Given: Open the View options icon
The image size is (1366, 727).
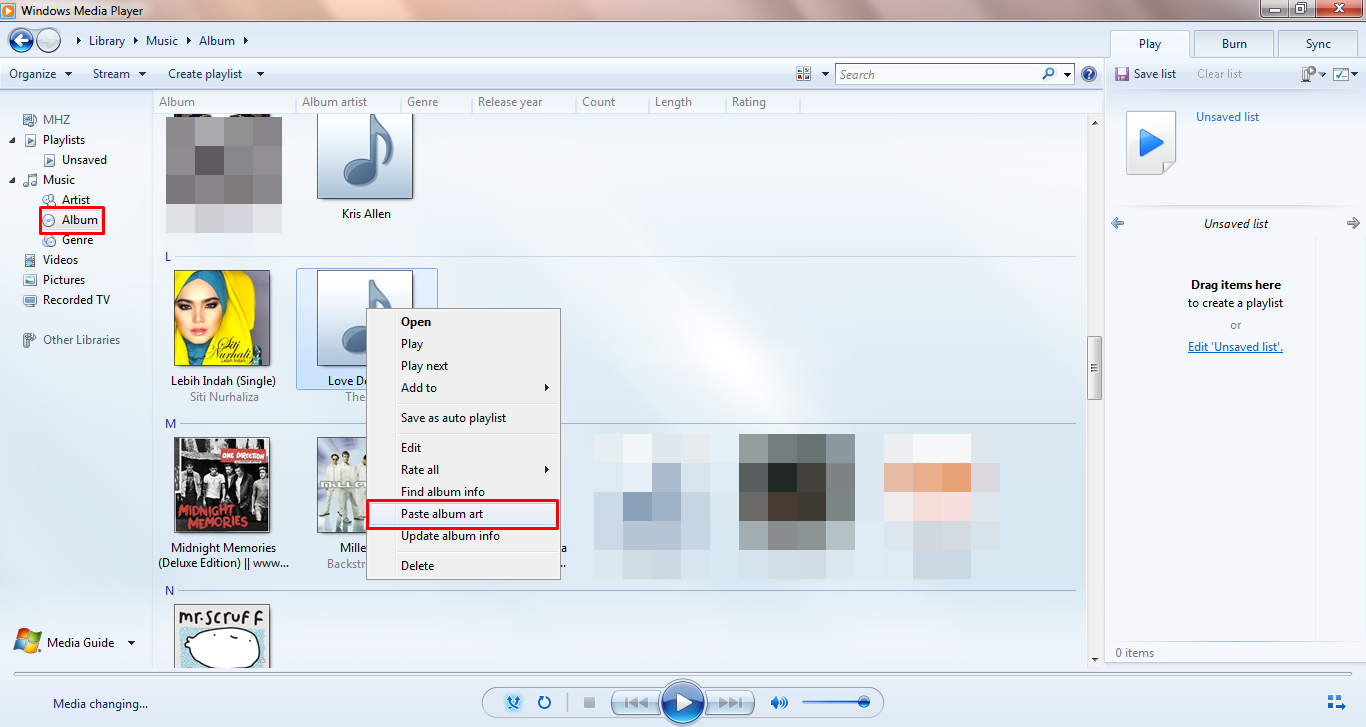Looking at the screenshot, I should click(x=804, y=74).
